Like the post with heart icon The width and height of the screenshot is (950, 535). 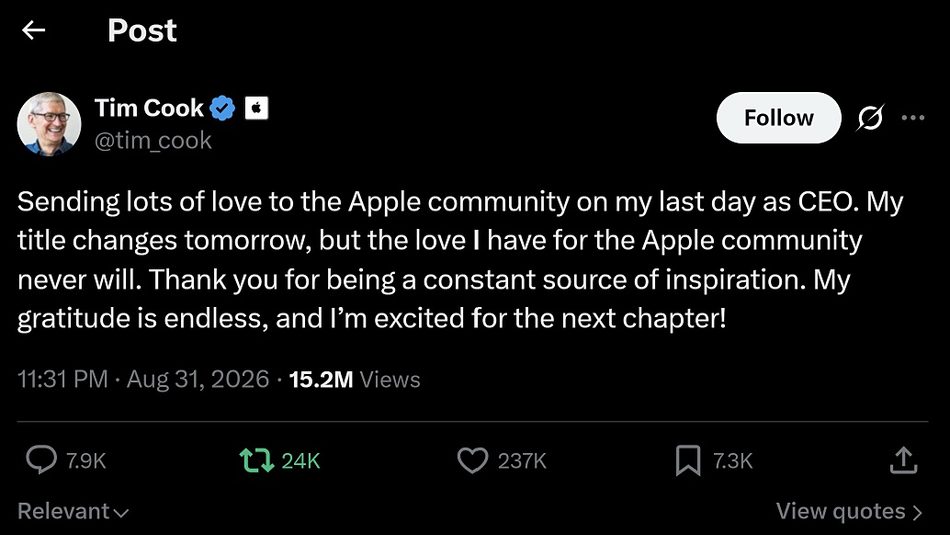(x=472, y=460)
